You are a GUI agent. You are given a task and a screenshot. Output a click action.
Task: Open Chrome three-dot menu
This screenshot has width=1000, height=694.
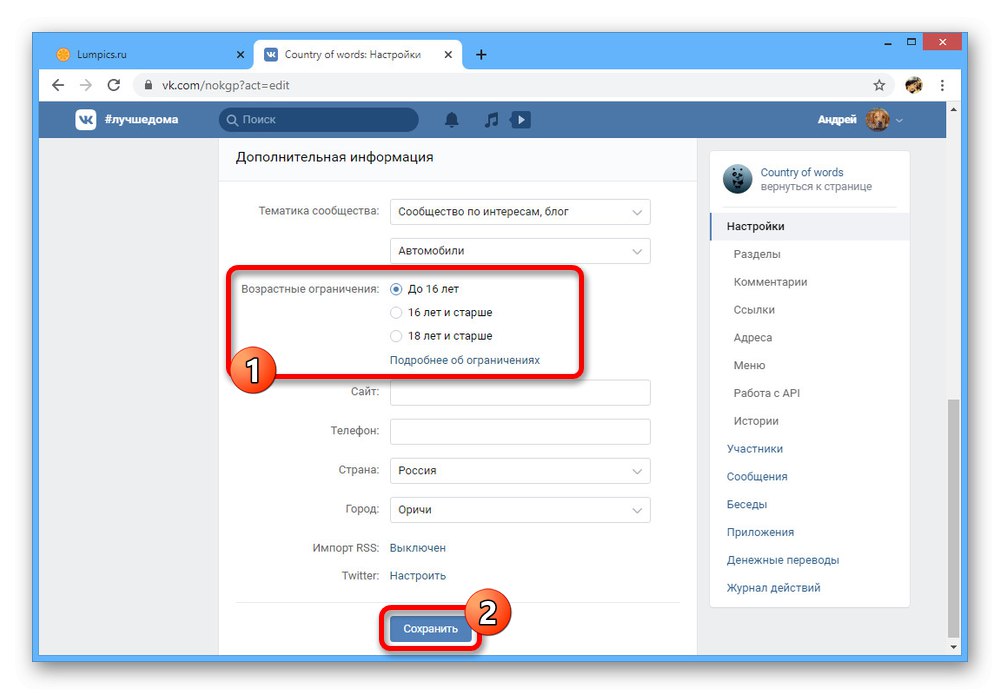tap(942, 85)
